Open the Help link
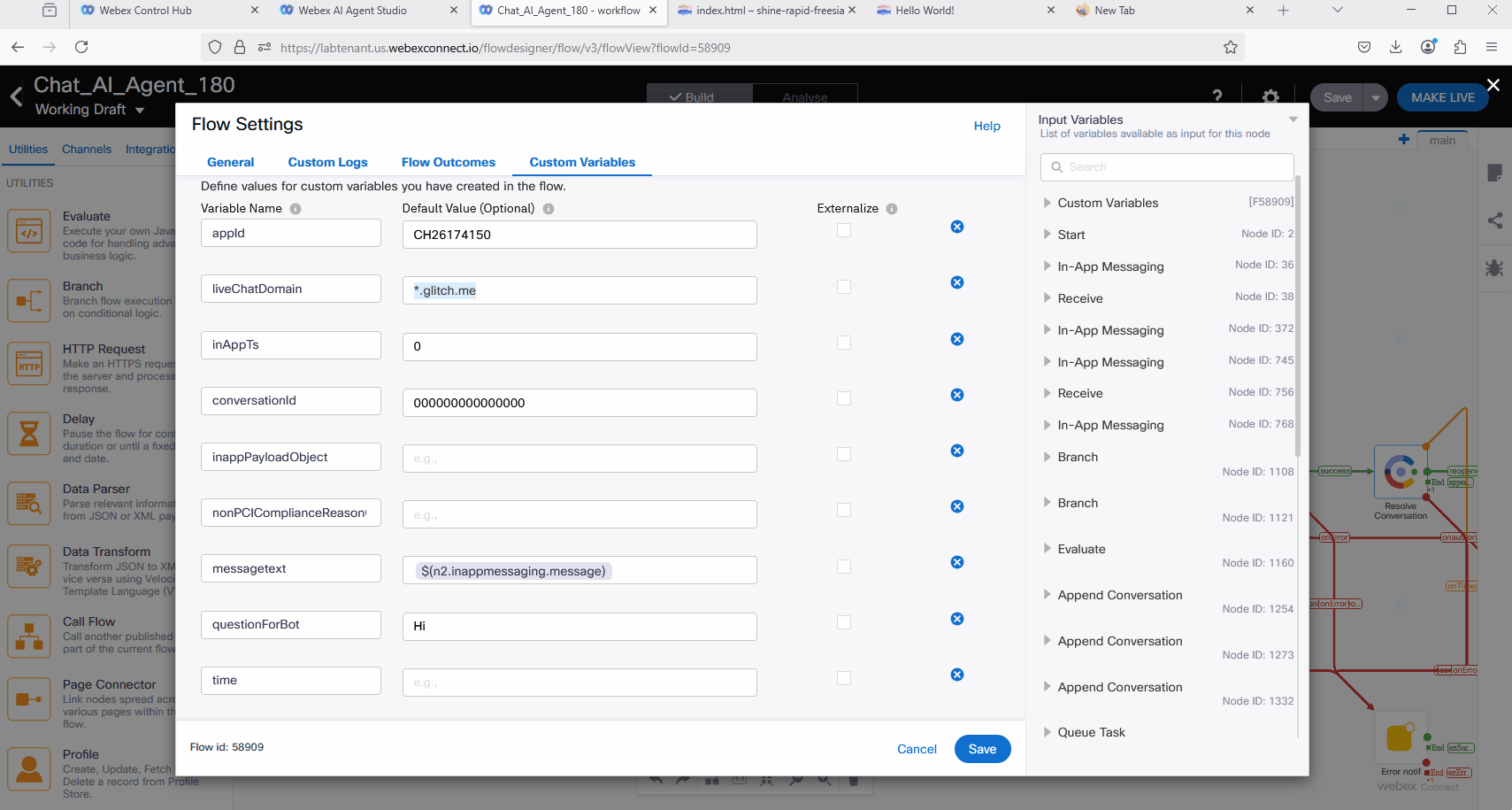 point(986,126)
